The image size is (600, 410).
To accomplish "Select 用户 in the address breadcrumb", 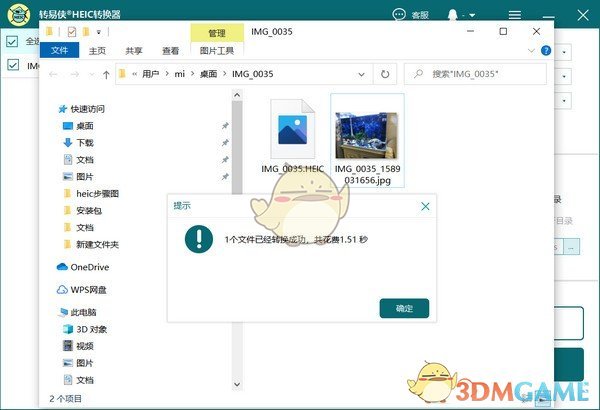I will (x=150, y=74).
